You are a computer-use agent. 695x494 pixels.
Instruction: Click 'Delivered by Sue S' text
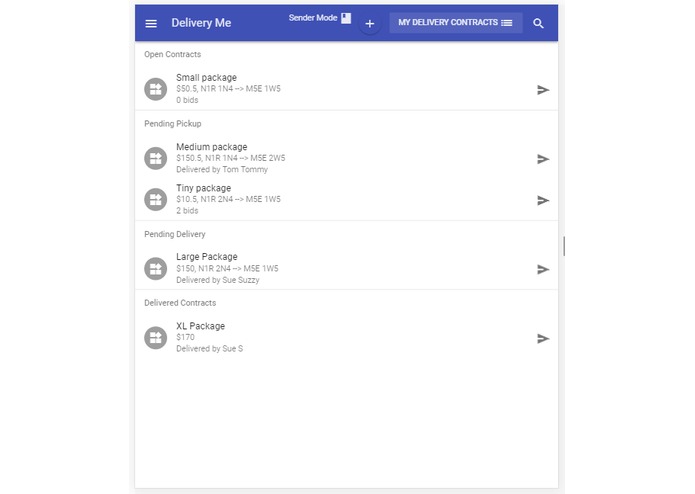tap(209, 349)
